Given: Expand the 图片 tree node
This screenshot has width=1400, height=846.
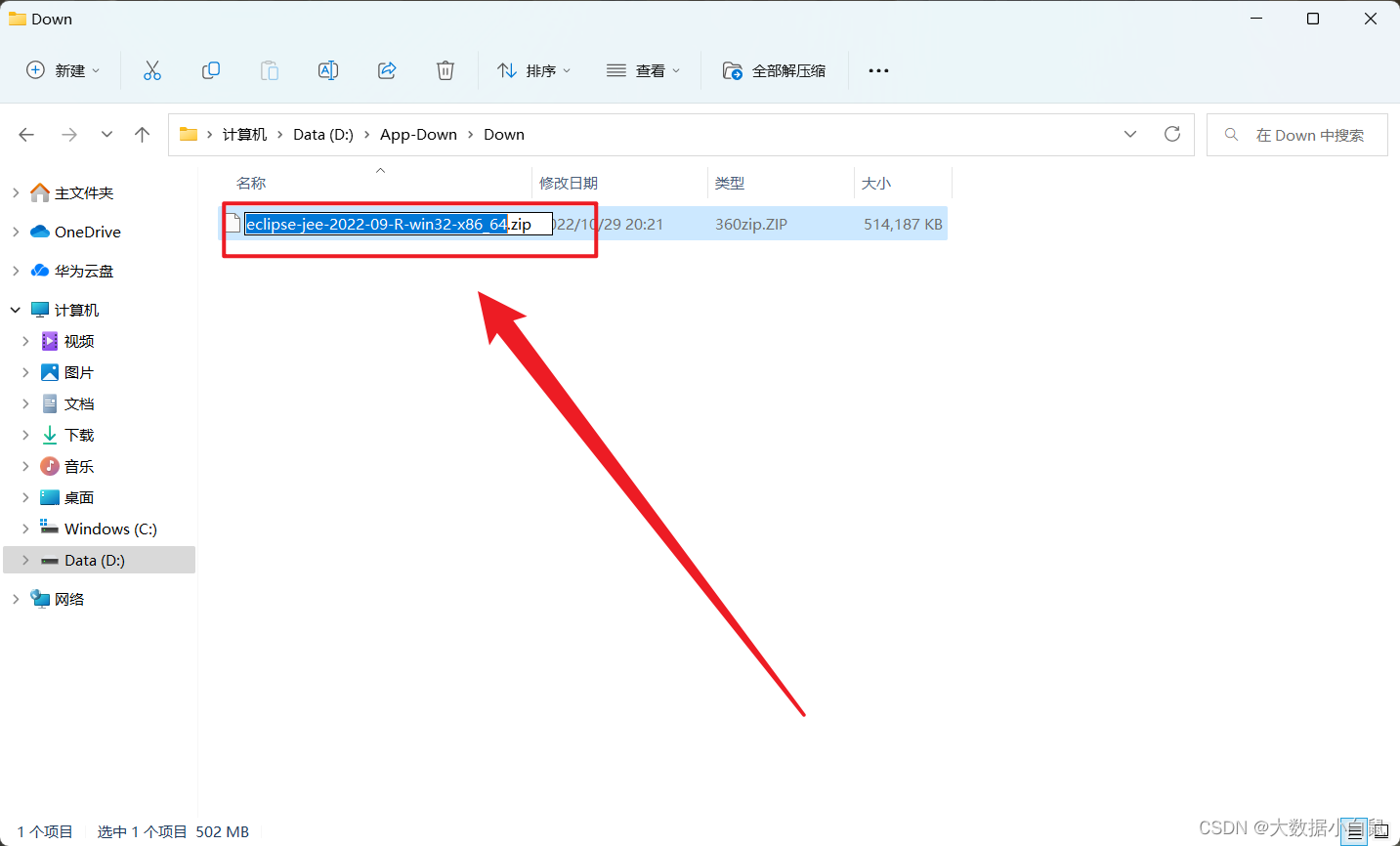Looking at the screenshot, I should pyautogui.click(x=25, y=373).
